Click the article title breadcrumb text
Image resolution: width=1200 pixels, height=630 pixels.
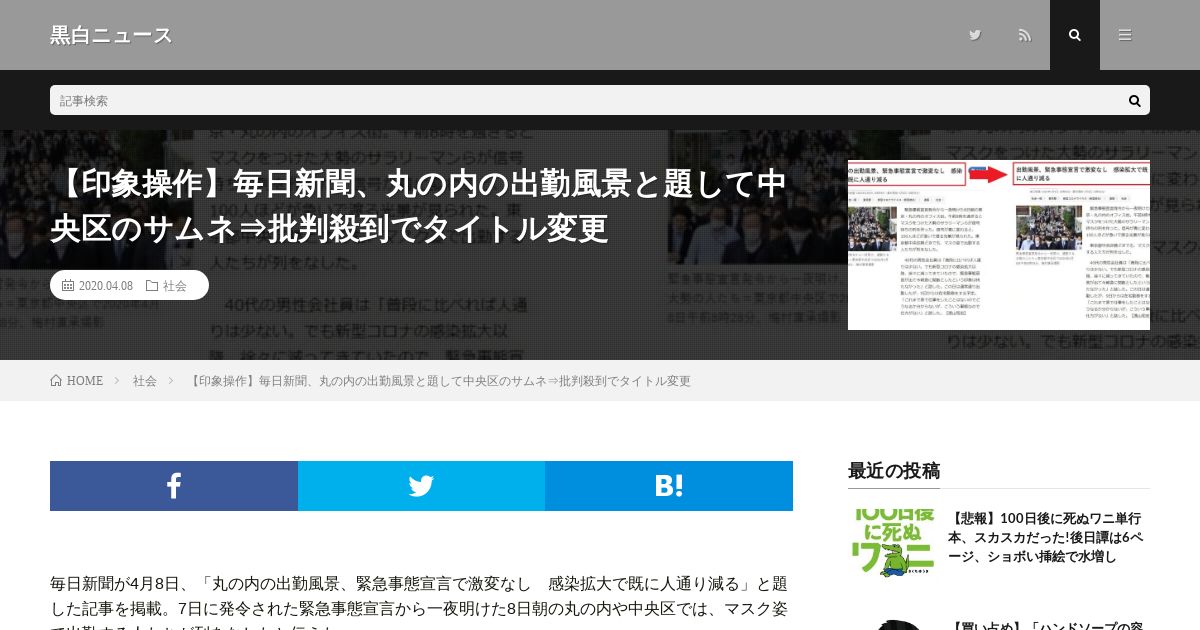[x=439, y=381]
